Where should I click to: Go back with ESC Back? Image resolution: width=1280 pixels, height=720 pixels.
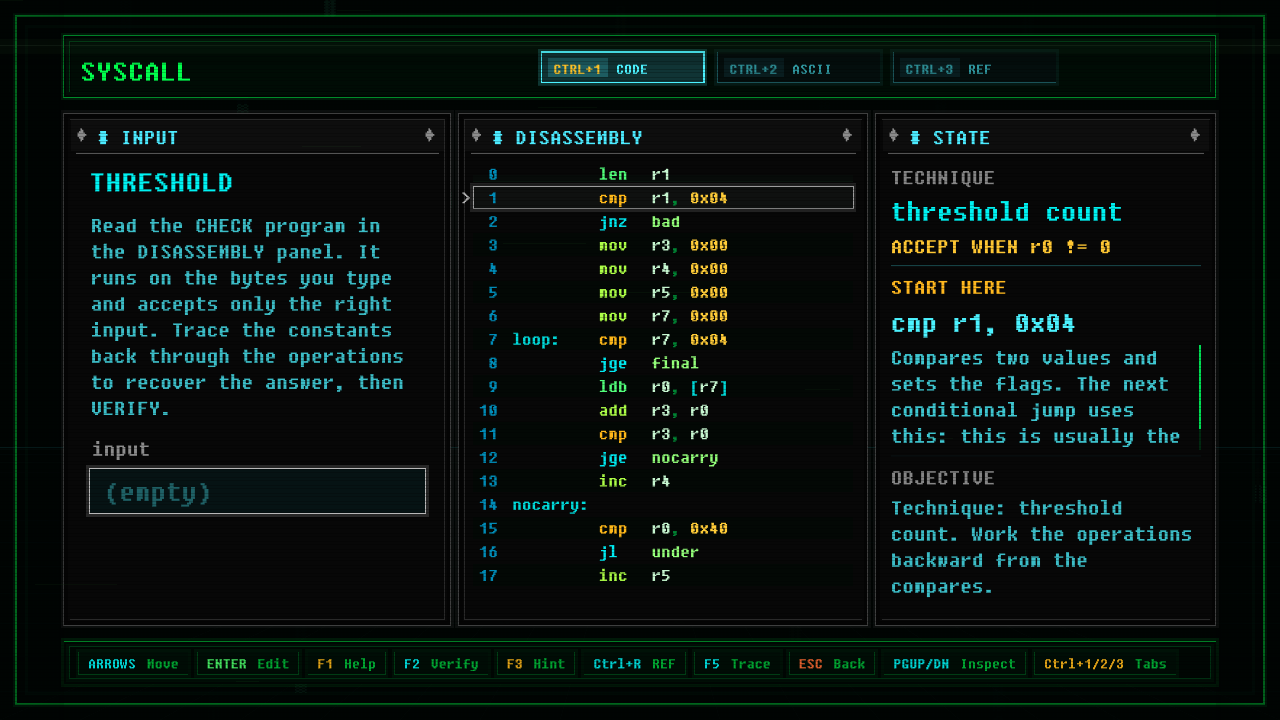click(832, 663)
